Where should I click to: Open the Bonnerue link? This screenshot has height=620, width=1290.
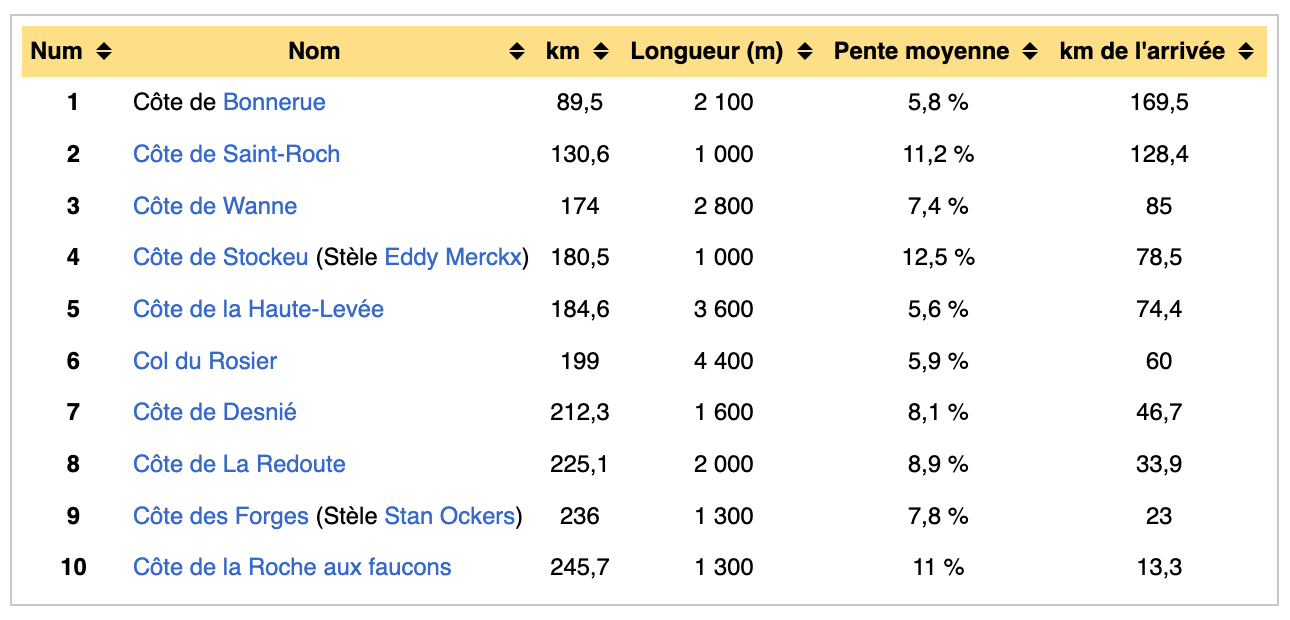point(274,102)
